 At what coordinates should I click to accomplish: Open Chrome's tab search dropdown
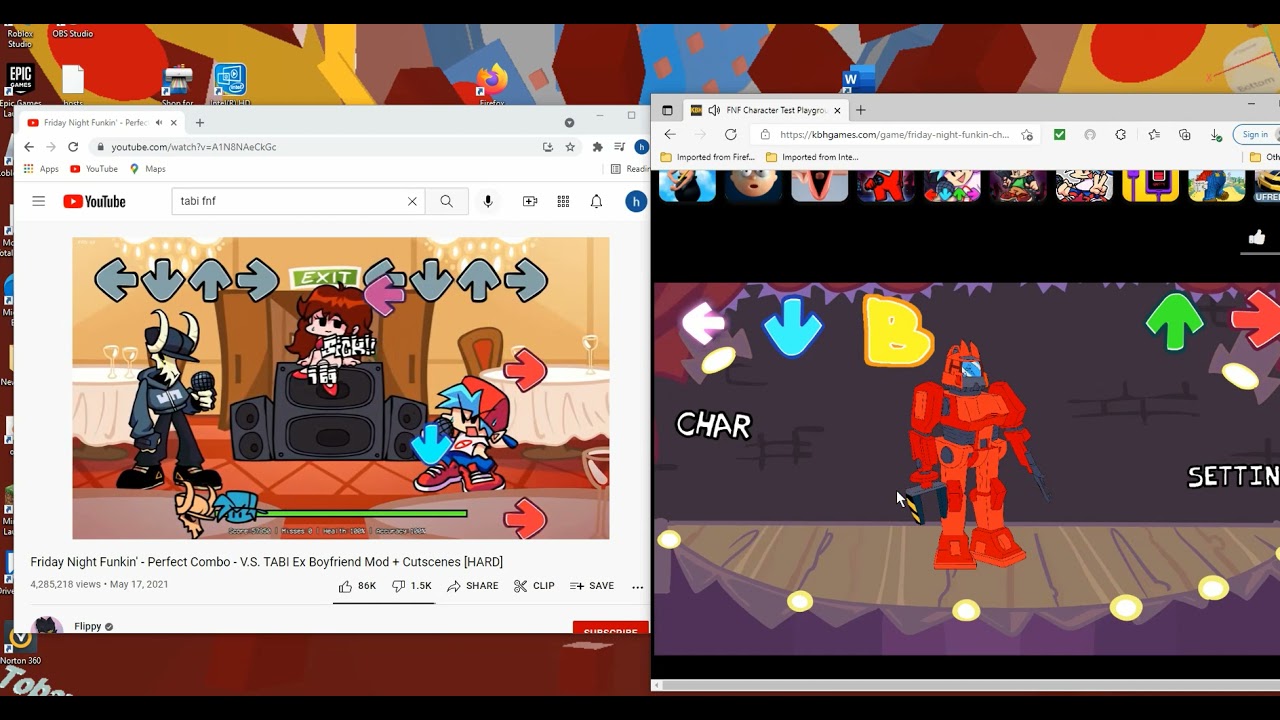569,122
